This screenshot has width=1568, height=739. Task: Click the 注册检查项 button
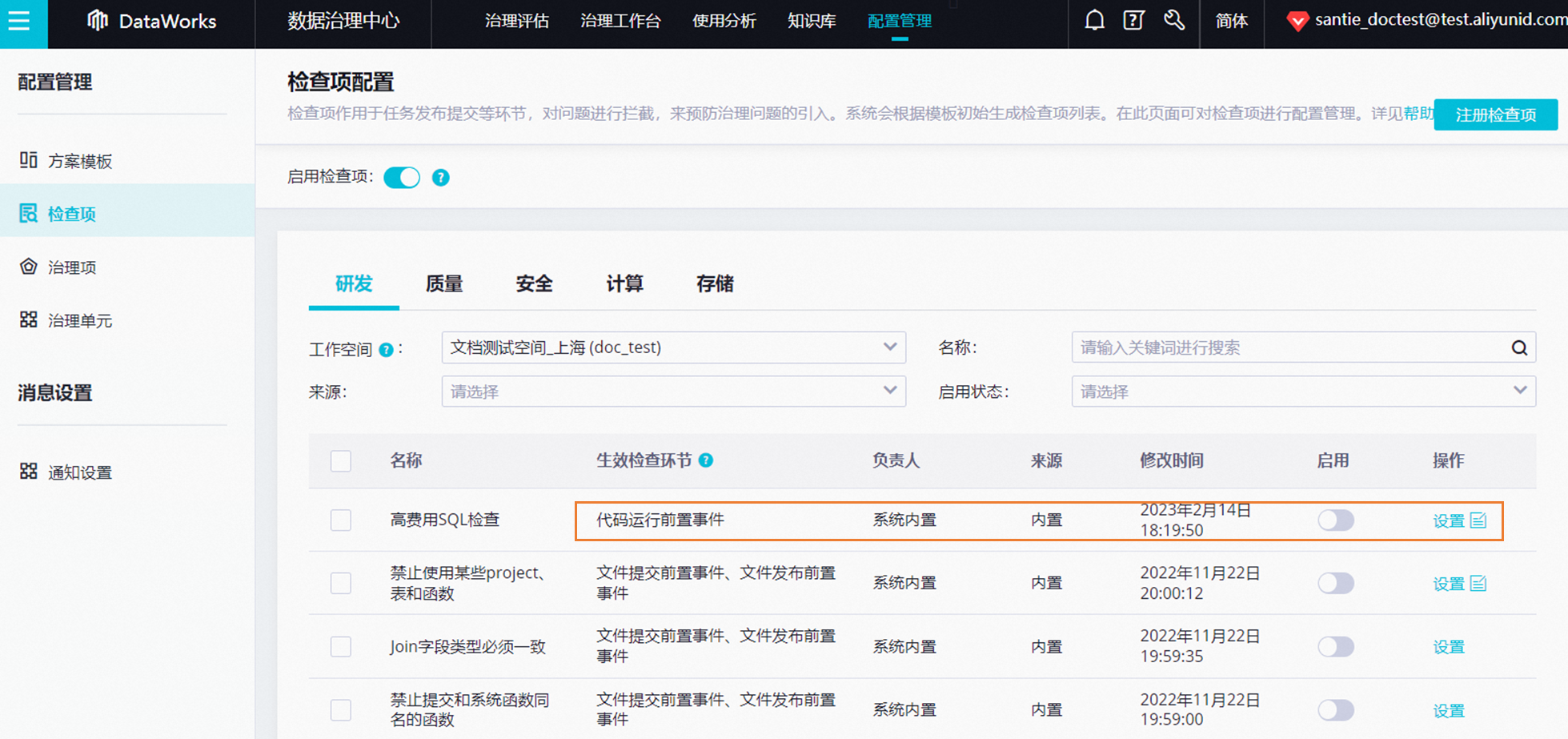[x=1496, y=114]
